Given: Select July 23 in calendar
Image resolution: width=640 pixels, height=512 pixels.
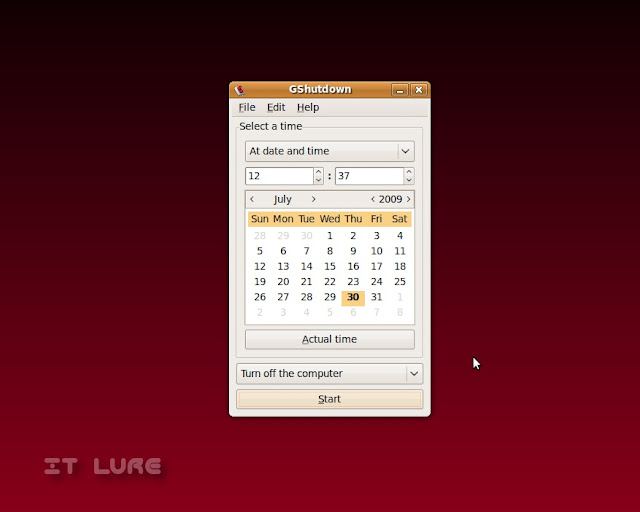Looking at the screenshot, I should pos(353,282).
